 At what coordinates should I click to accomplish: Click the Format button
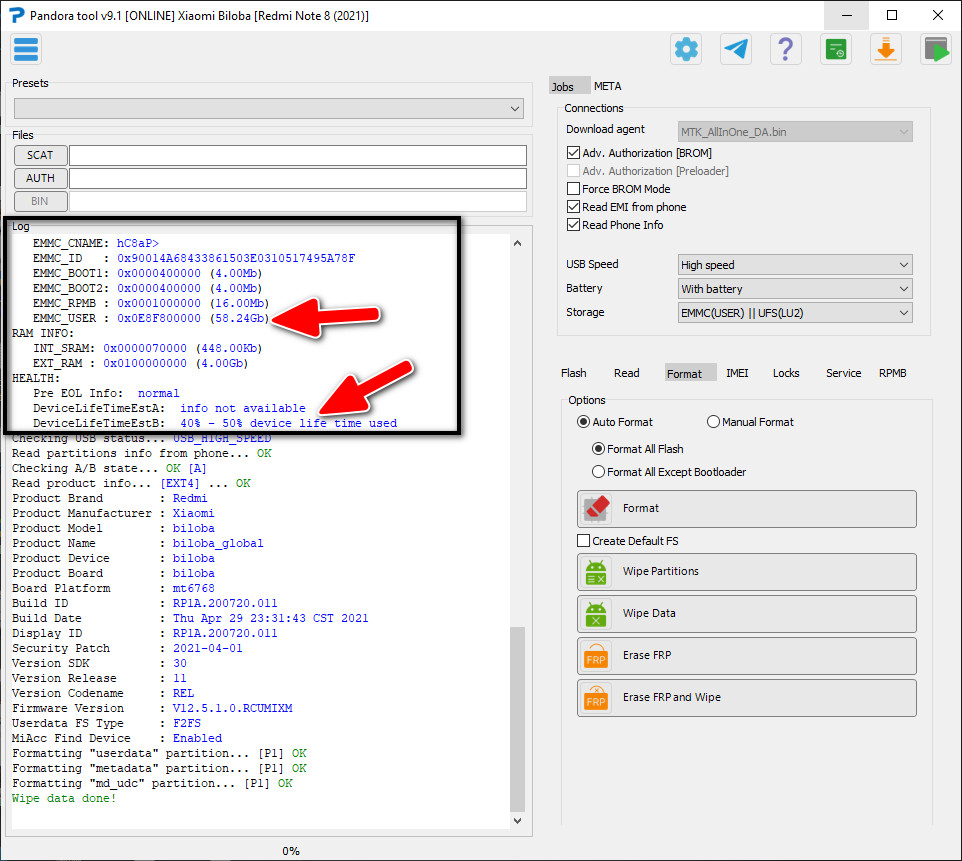click(747, 509)
